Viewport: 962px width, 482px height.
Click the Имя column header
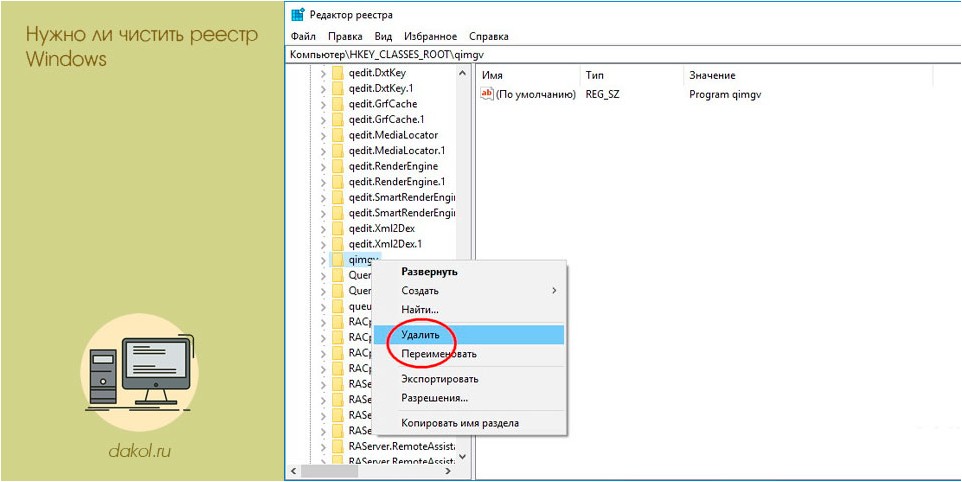click(528, 75)
